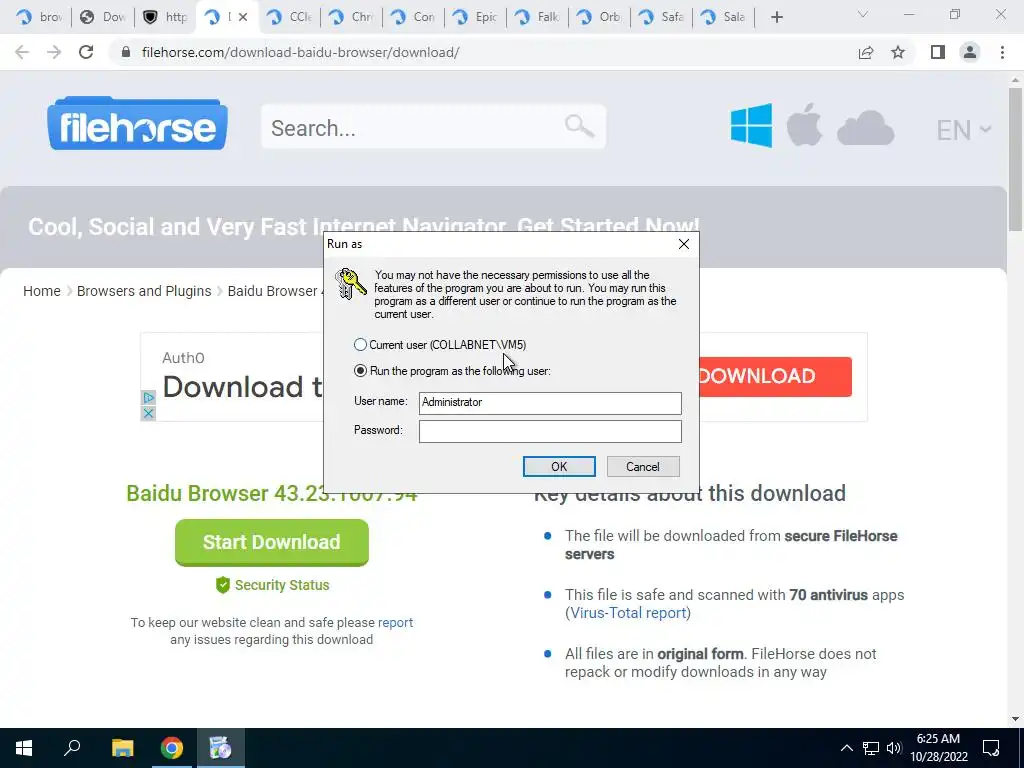
Task: Switch to the 'Sala' tab
Action: point(724,18)
